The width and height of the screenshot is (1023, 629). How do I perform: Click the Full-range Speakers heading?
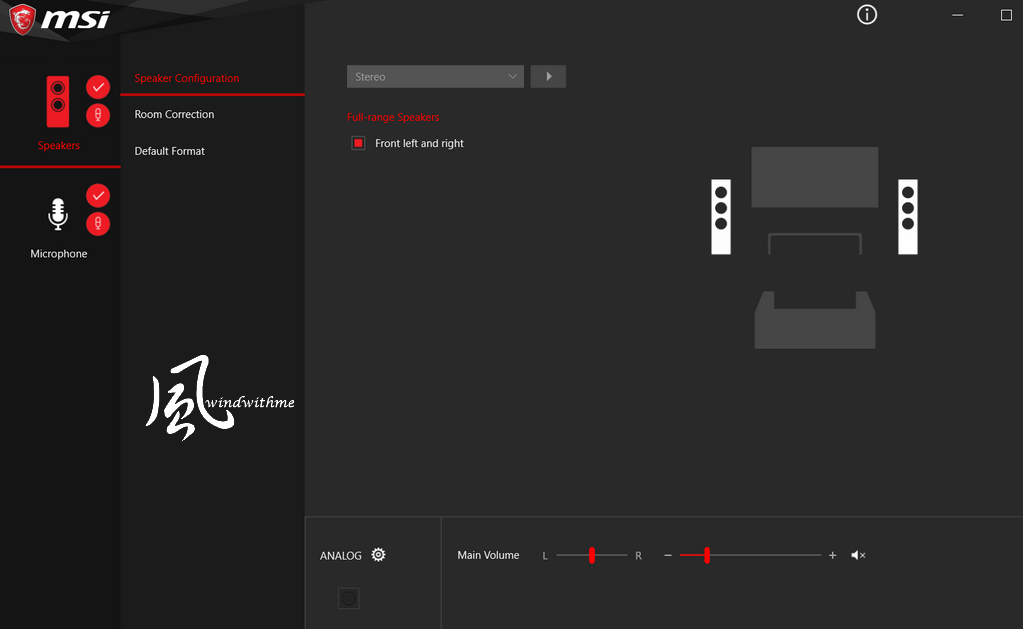(393, 117)
